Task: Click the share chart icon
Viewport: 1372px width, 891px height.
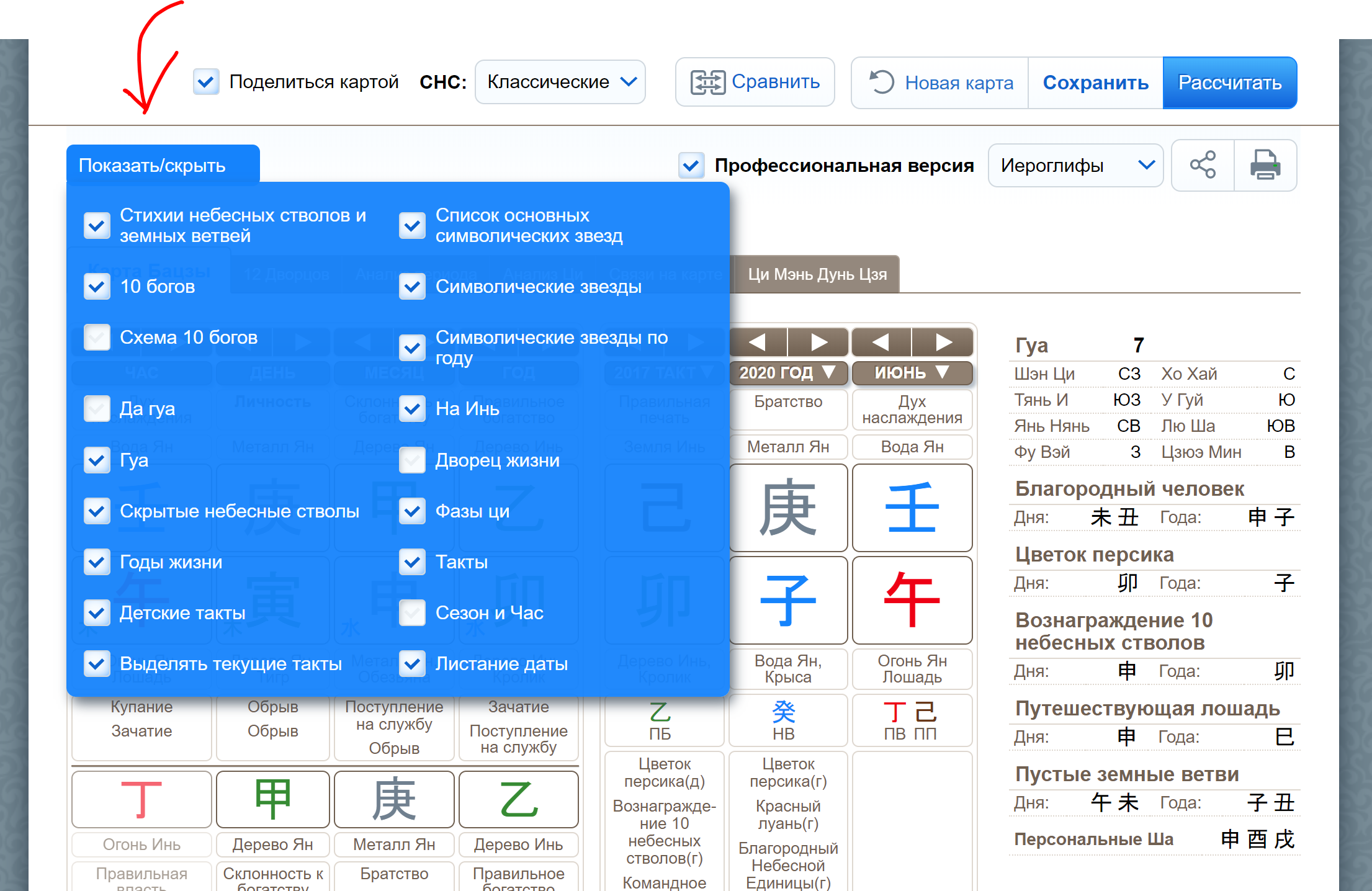Action: (1203, 165)
